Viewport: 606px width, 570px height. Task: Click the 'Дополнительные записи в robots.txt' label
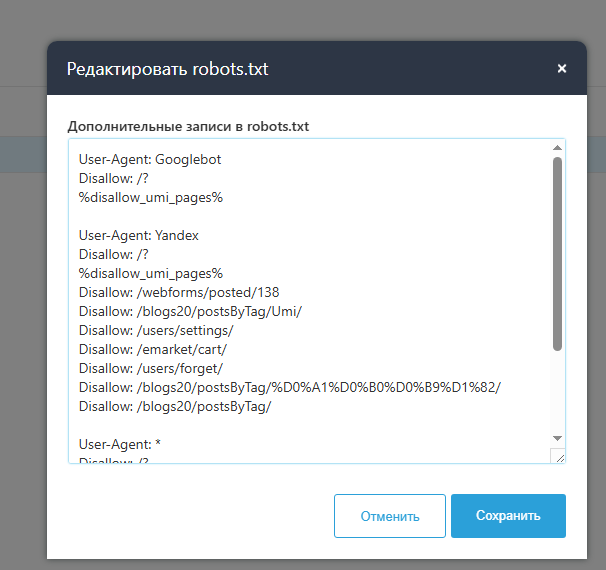(x=189, y=127)
